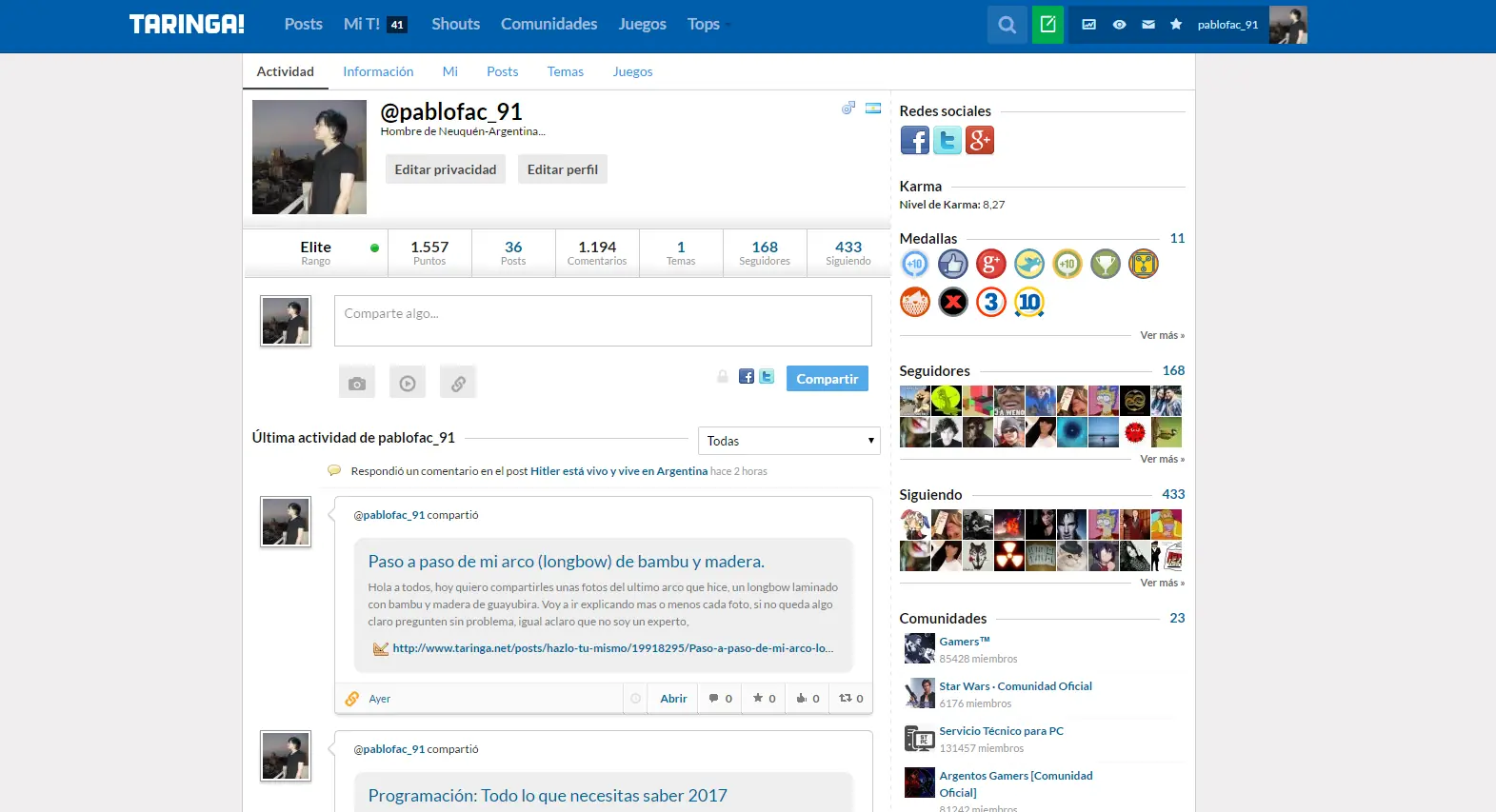Click the eye notifications icon in header
Image resolution: width=1496 pixels, height=812 pixels.
pyautogui.click(x=1119, y=25)
